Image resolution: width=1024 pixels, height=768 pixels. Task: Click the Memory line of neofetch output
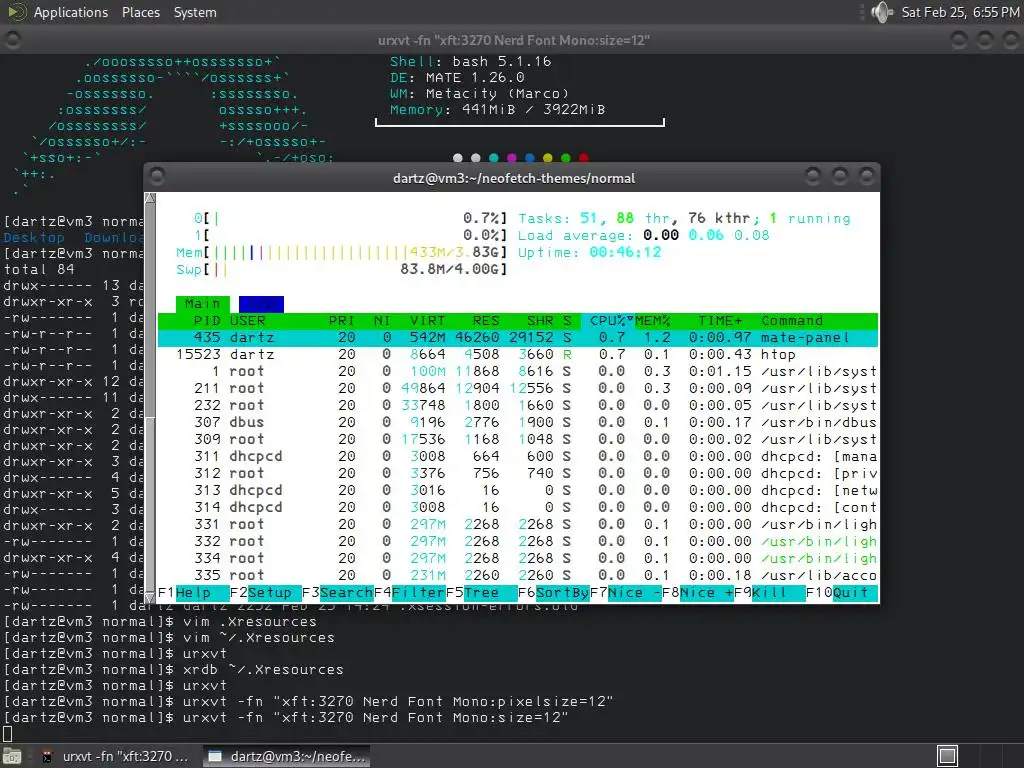pyautogui.click(x=498, y=110)
